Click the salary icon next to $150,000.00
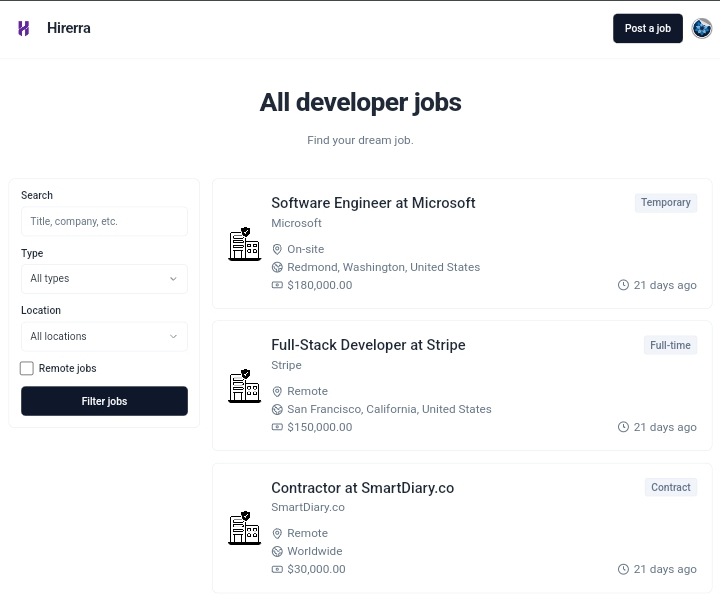720x596 pixels. click(x=278, y=427)
